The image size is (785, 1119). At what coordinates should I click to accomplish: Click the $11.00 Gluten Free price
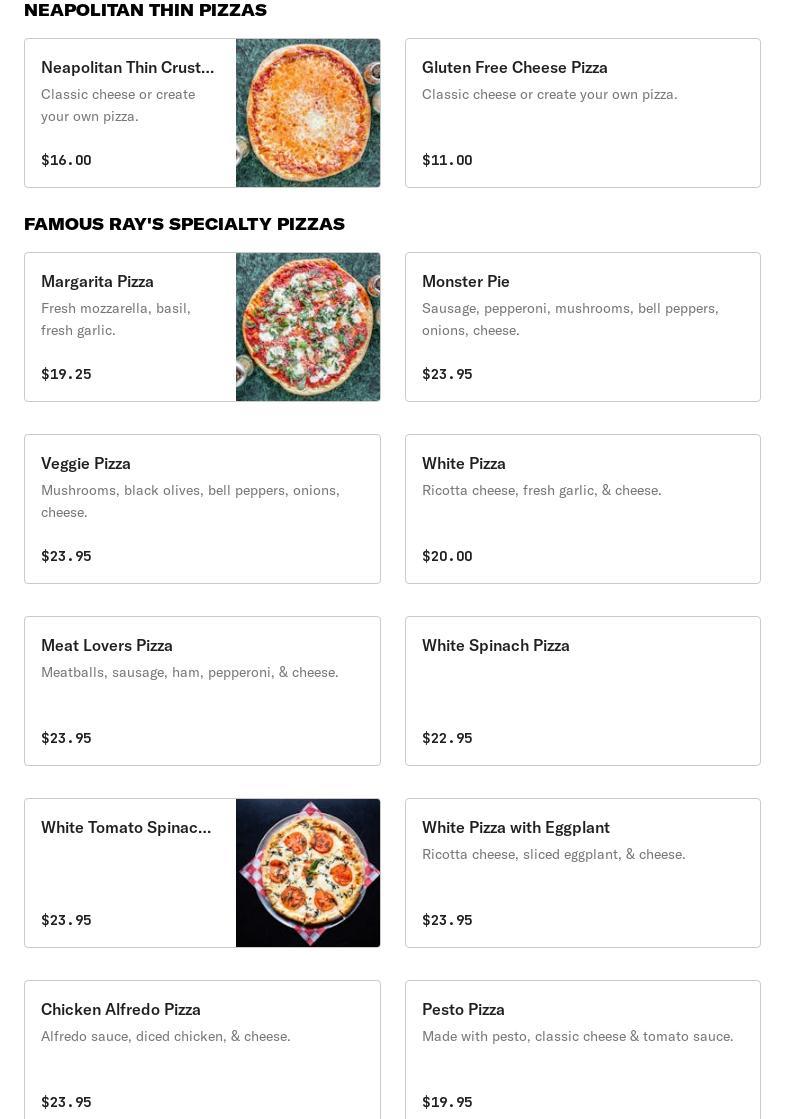(x=447, y=160)
